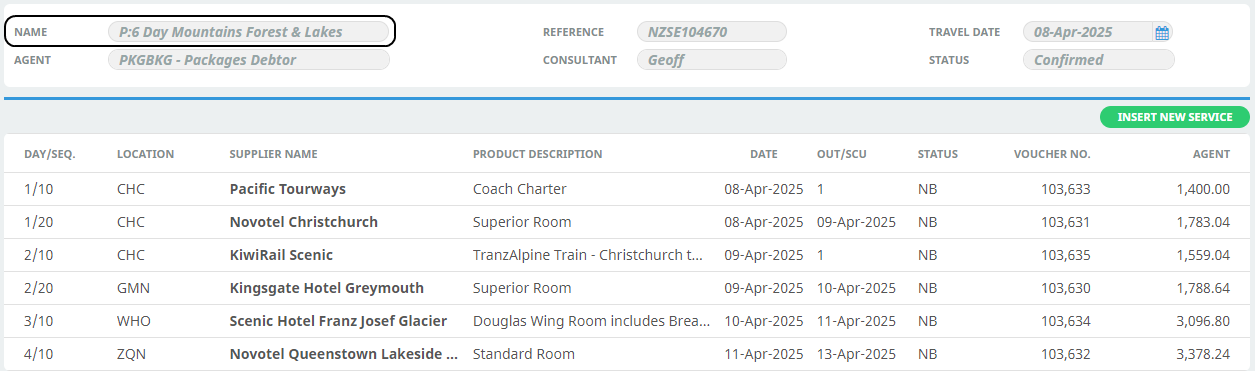Click the Insert New Service button
The image size is (1255, 371).
click(1175, 117)
